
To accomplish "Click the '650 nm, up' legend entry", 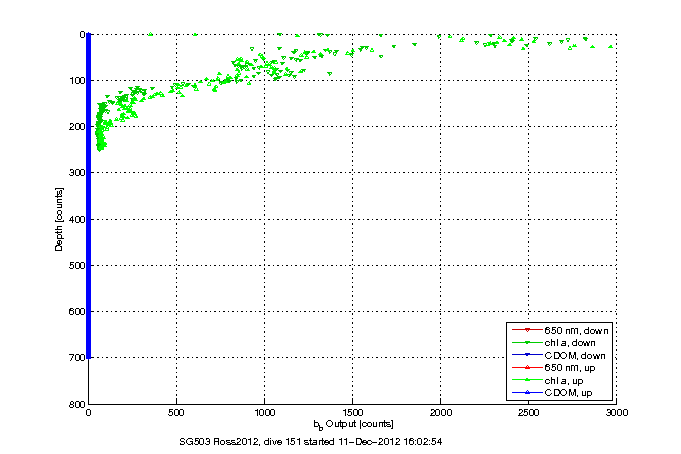I will [x=554, y=368].
